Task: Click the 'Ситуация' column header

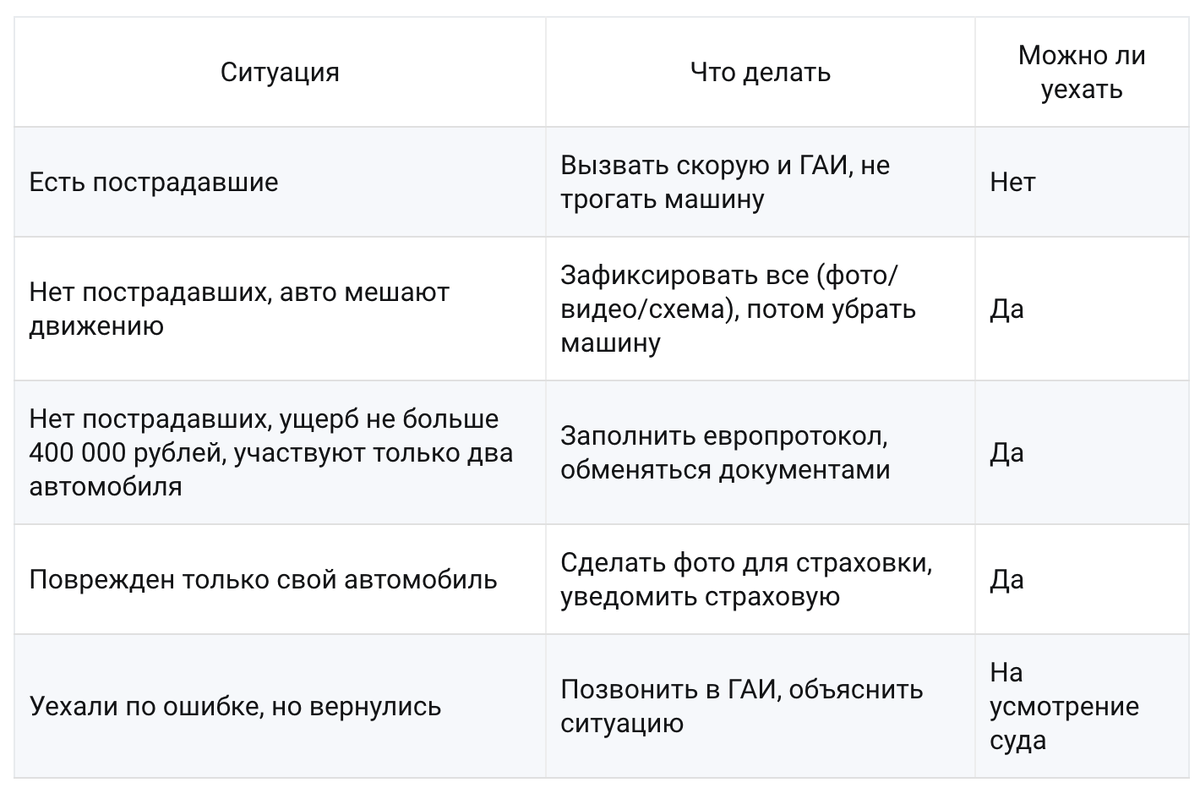Action: pos(280,72)
